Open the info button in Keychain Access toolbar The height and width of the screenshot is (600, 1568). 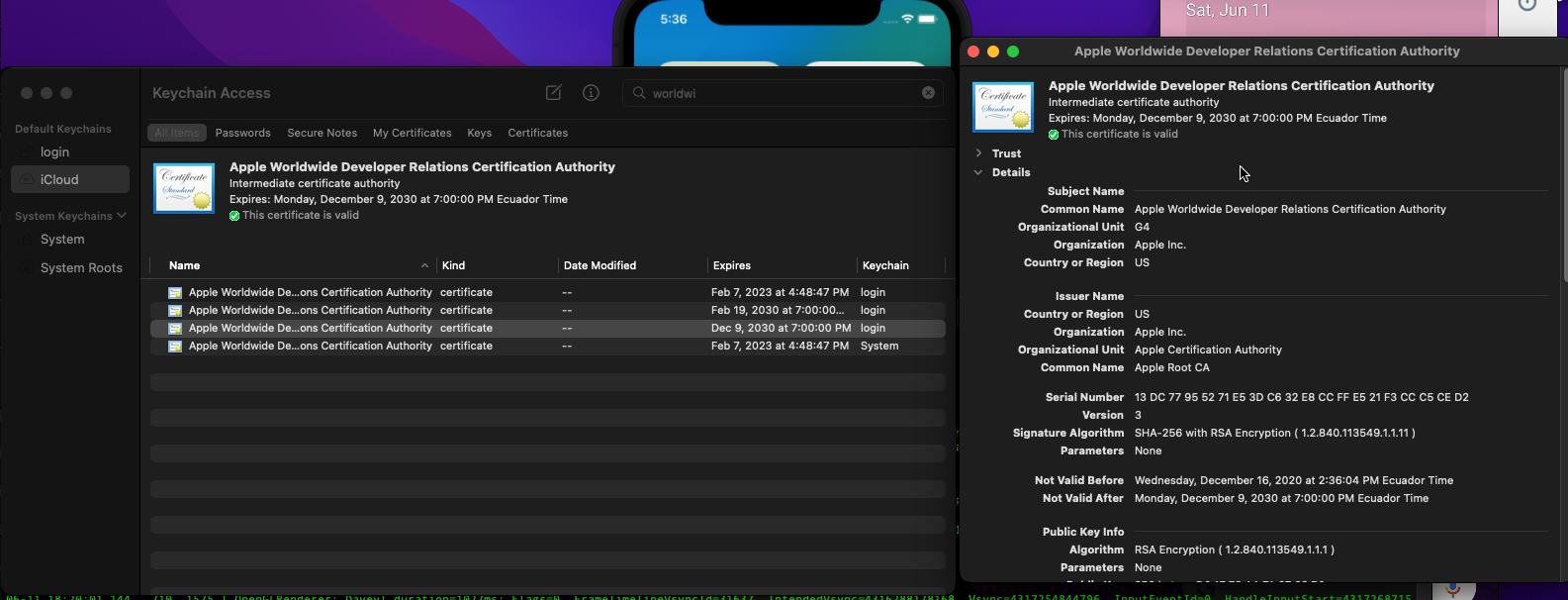coord(591,92)
